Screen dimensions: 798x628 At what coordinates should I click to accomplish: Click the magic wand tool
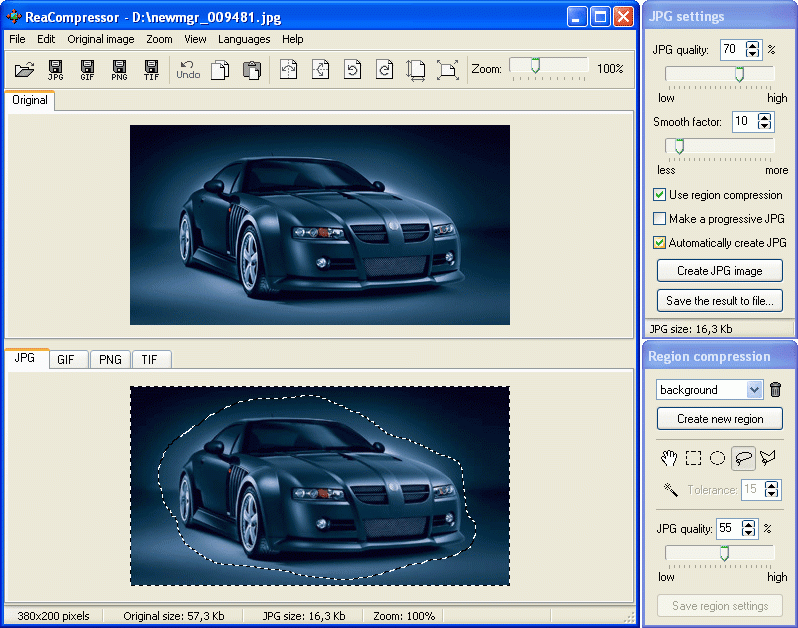(x=671, y=489)
